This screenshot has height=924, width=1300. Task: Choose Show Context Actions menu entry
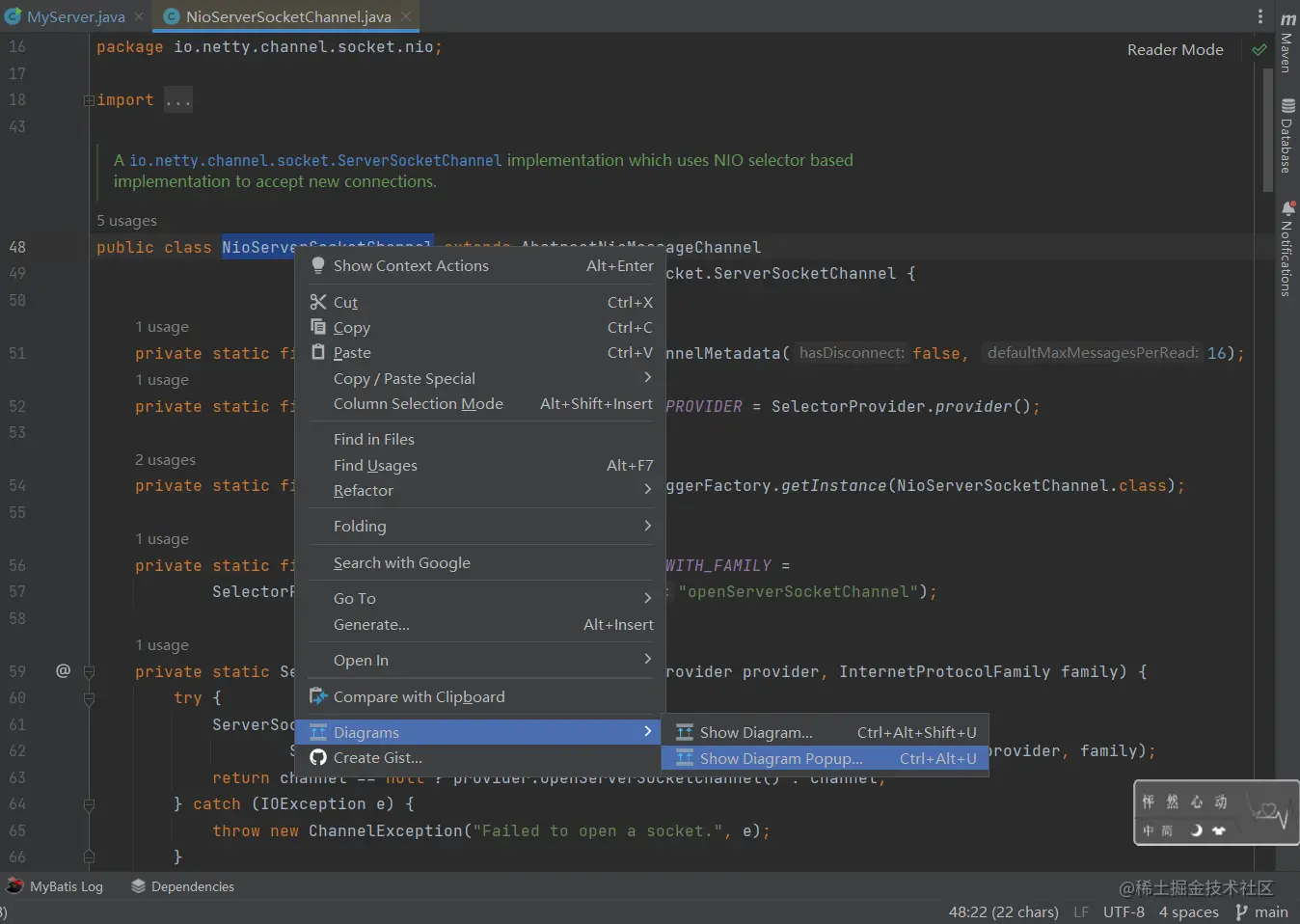point(480,265)
